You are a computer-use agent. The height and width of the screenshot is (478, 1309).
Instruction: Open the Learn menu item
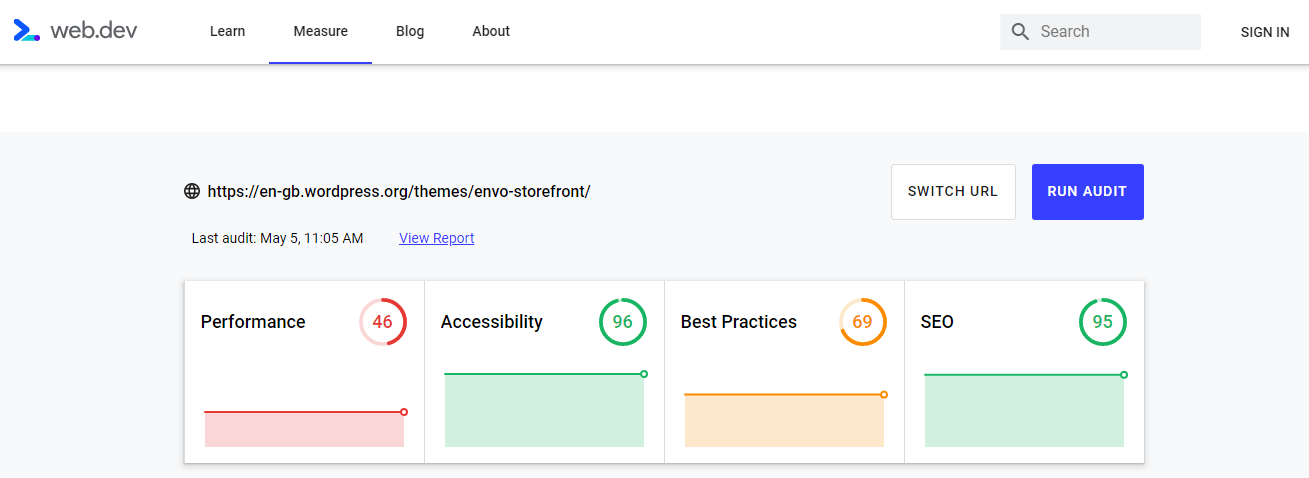pyautogui.click(x=227, y=32)
